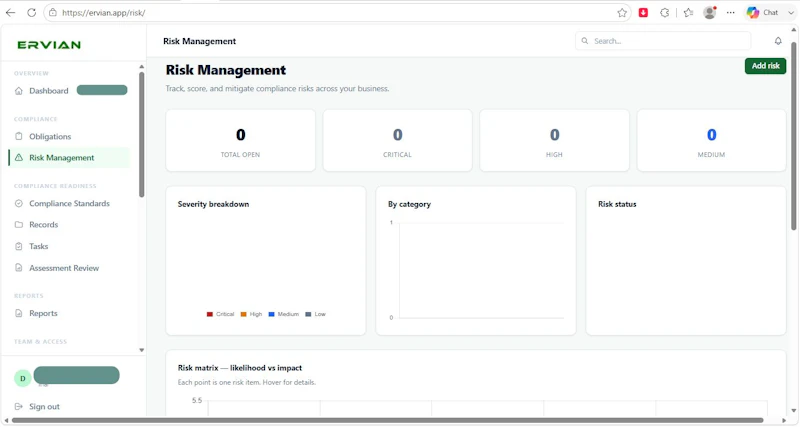The height and width of the screenshot is (427, 800).
Task: Toggle High legend orange swatch
Action: tap(243, 314)
